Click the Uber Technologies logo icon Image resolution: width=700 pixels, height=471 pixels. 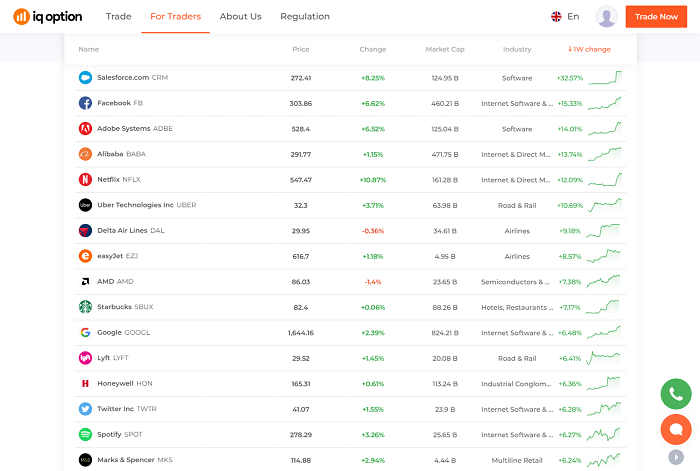[85, 205]
